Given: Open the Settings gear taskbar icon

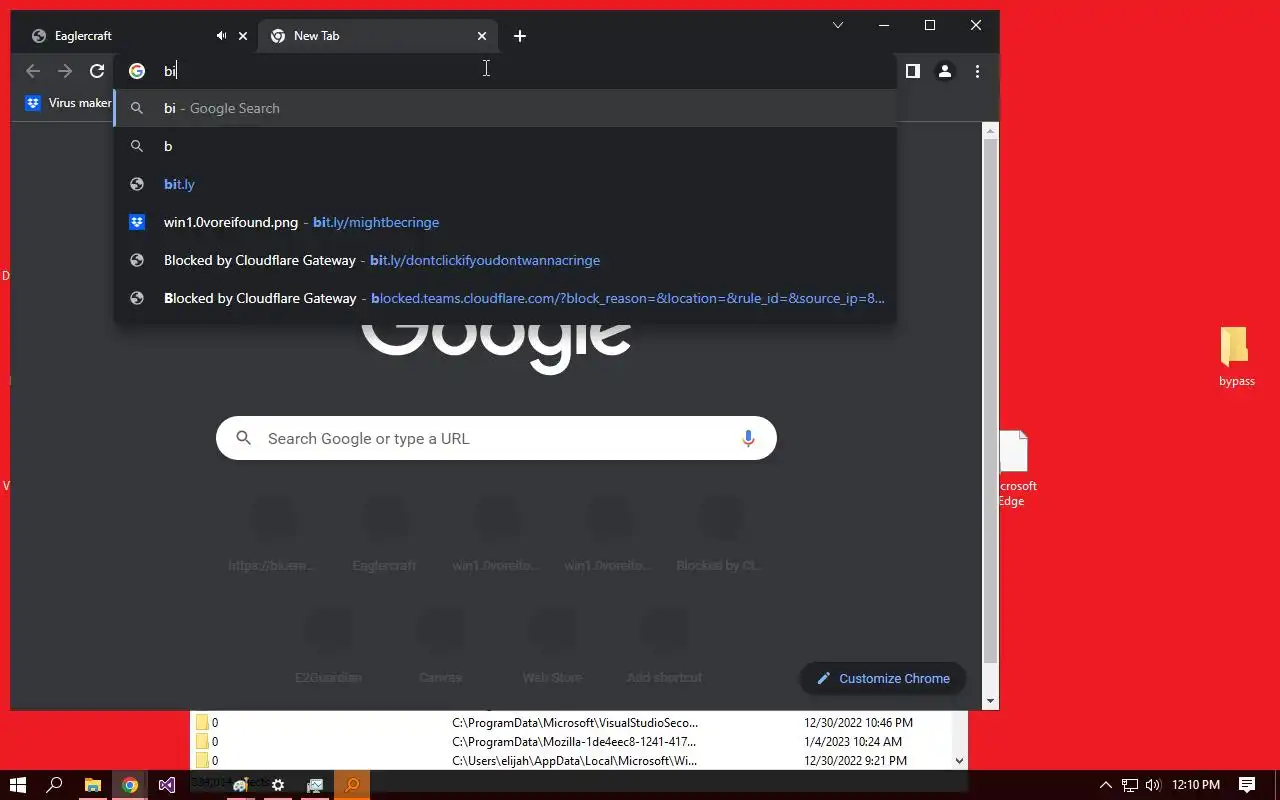Looking at the screenshot, I should [x=278, y=785].
